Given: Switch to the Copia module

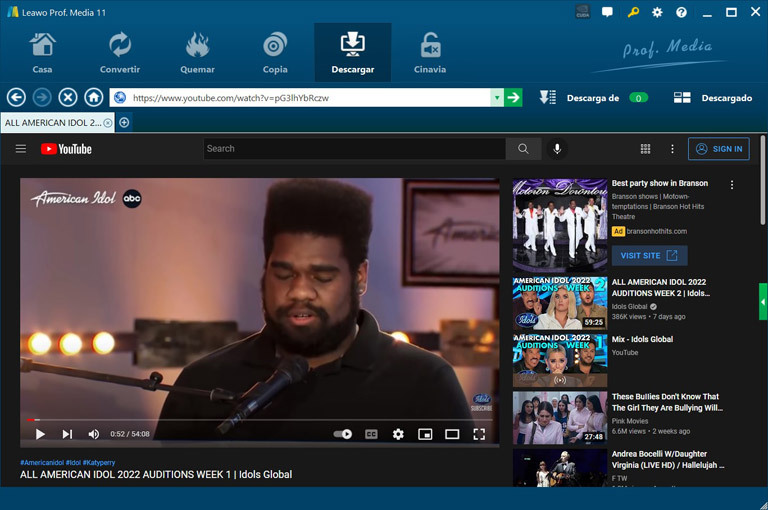Looking at the screenshot, I should tap(275, 53).
